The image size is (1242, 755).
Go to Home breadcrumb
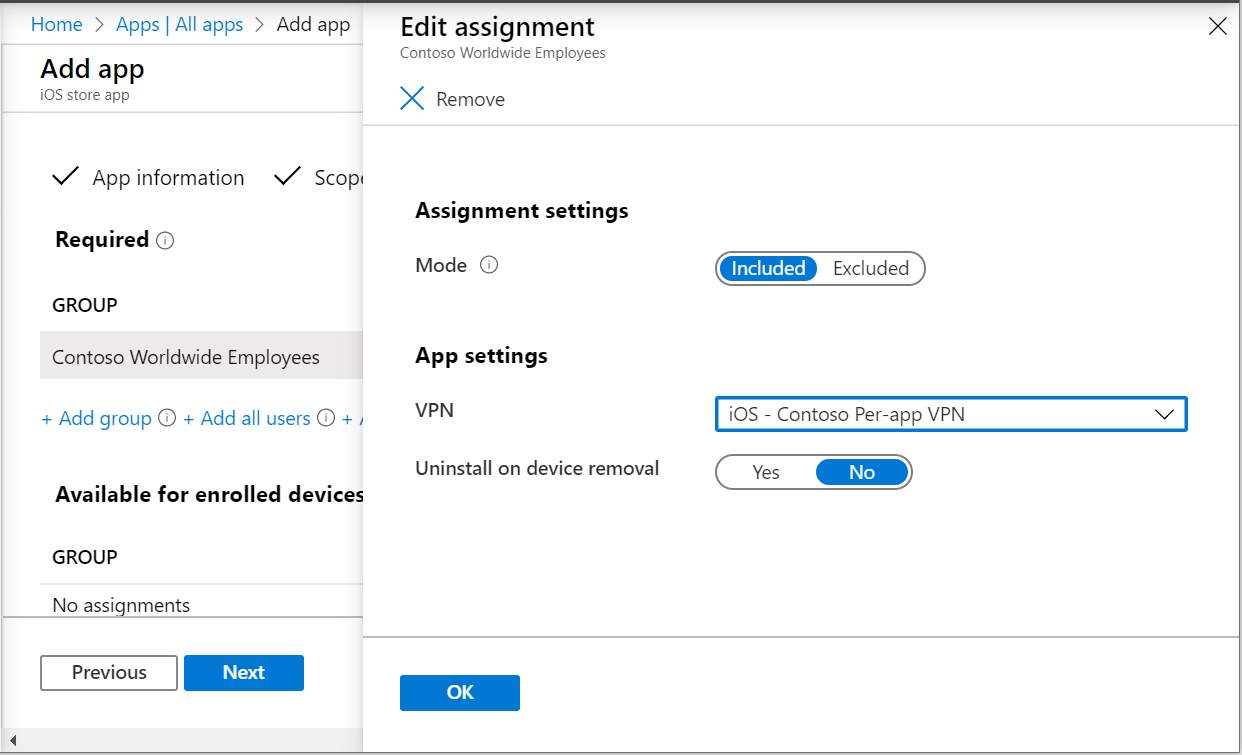pyautogui.click(x=56, y=25)
